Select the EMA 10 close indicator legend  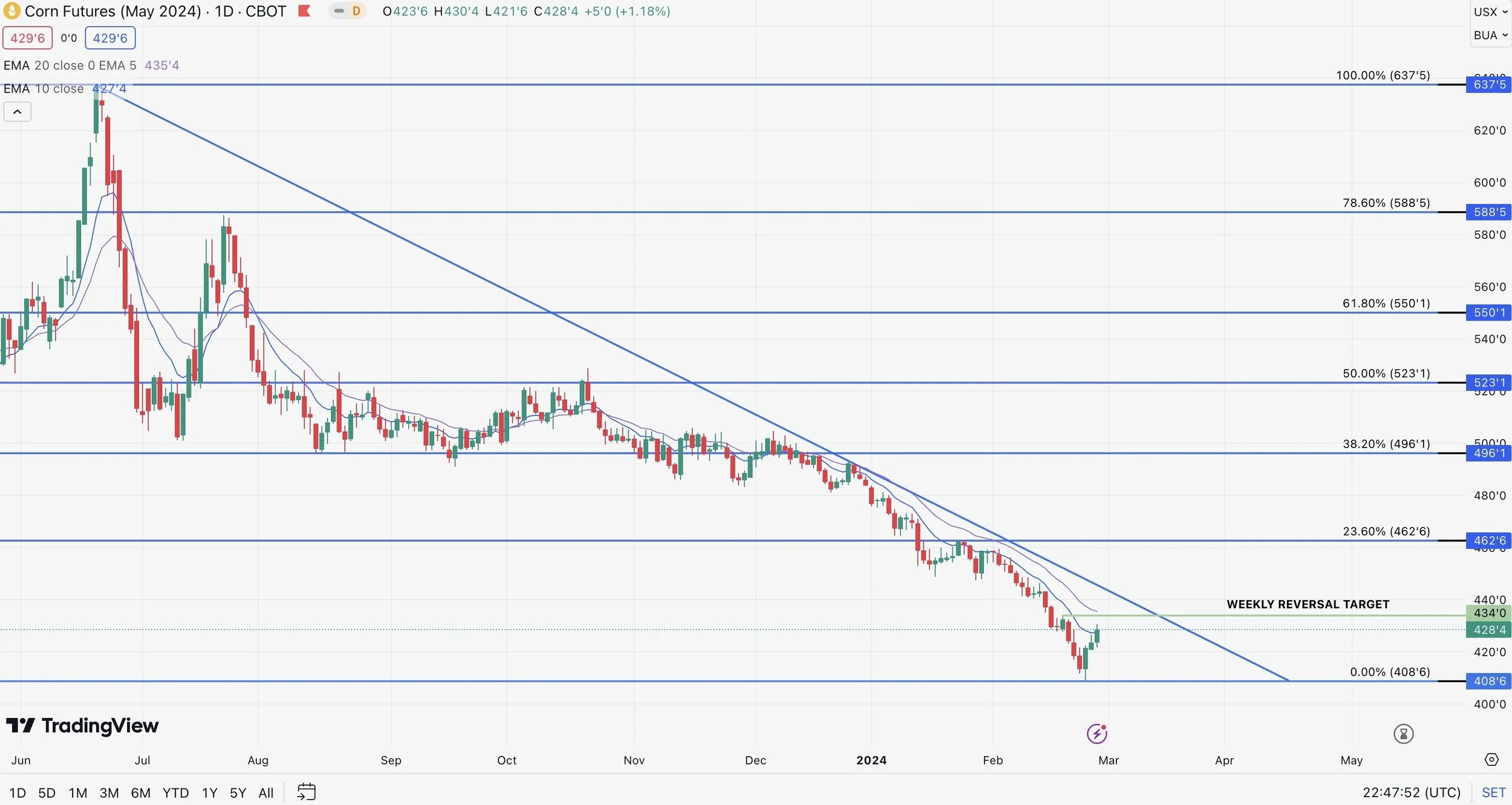[44, 89]
